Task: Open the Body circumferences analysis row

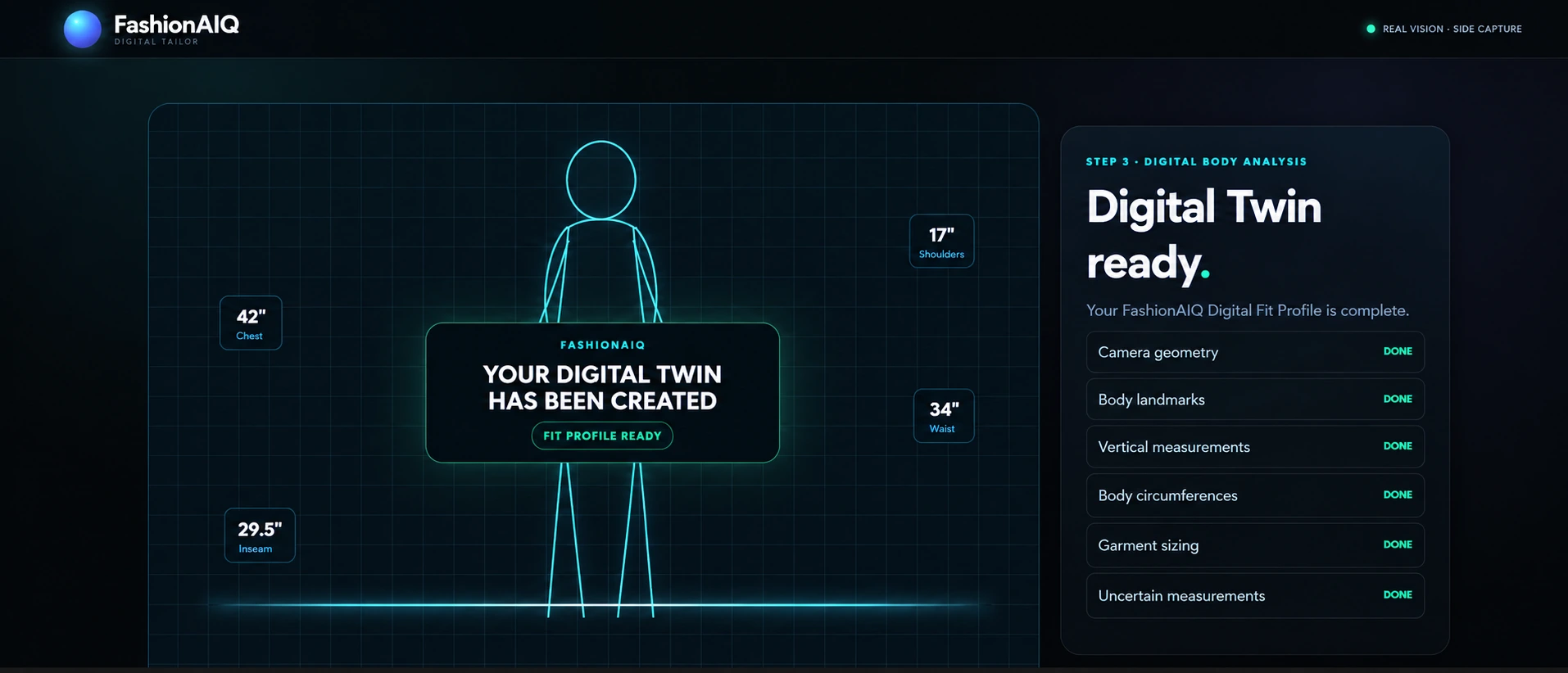Action: (x=1255, y=495)
